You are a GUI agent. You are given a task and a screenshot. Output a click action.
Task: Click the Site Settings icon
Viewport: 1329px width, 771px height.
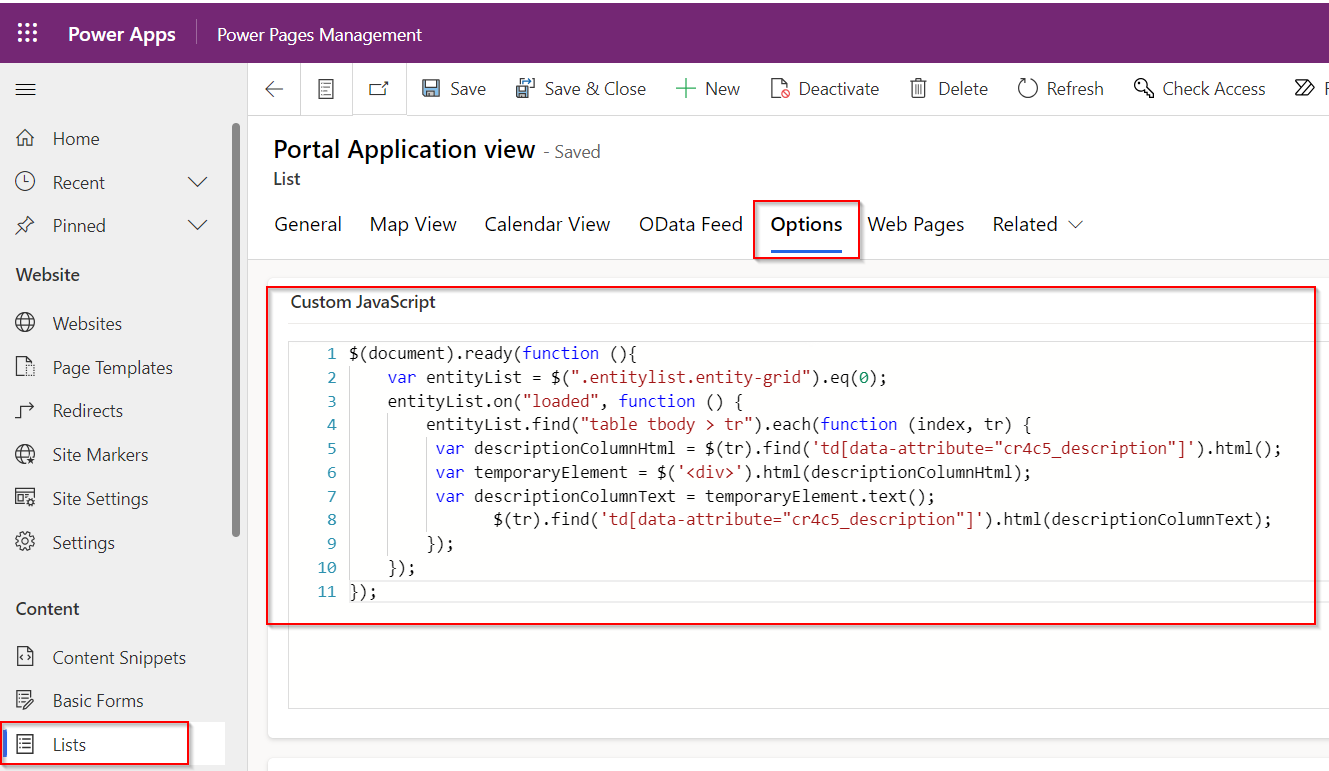pos(26,498)
